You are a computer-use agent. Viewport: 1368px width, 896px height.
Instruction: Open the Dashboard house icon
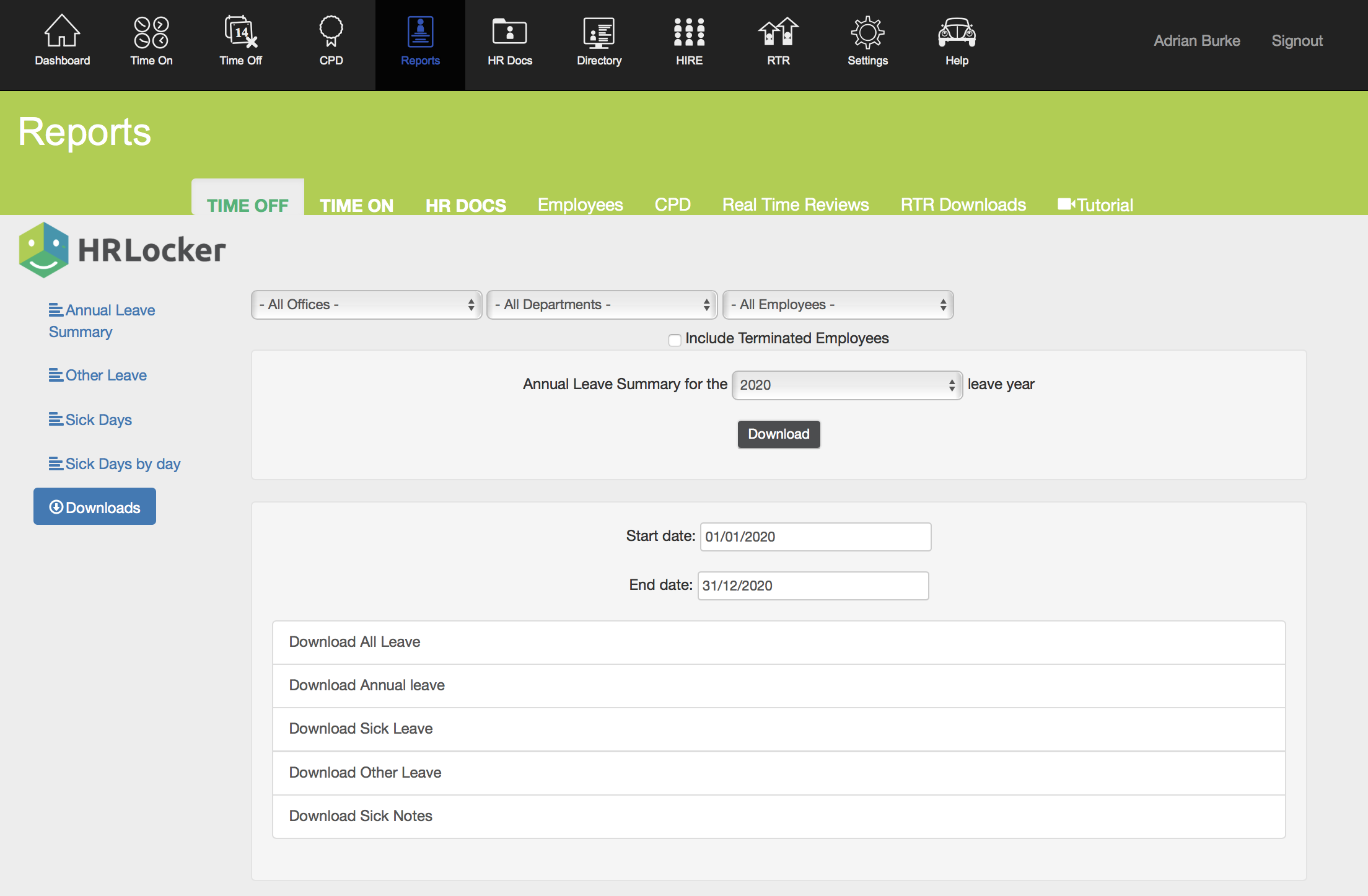(x=62, y=32)
